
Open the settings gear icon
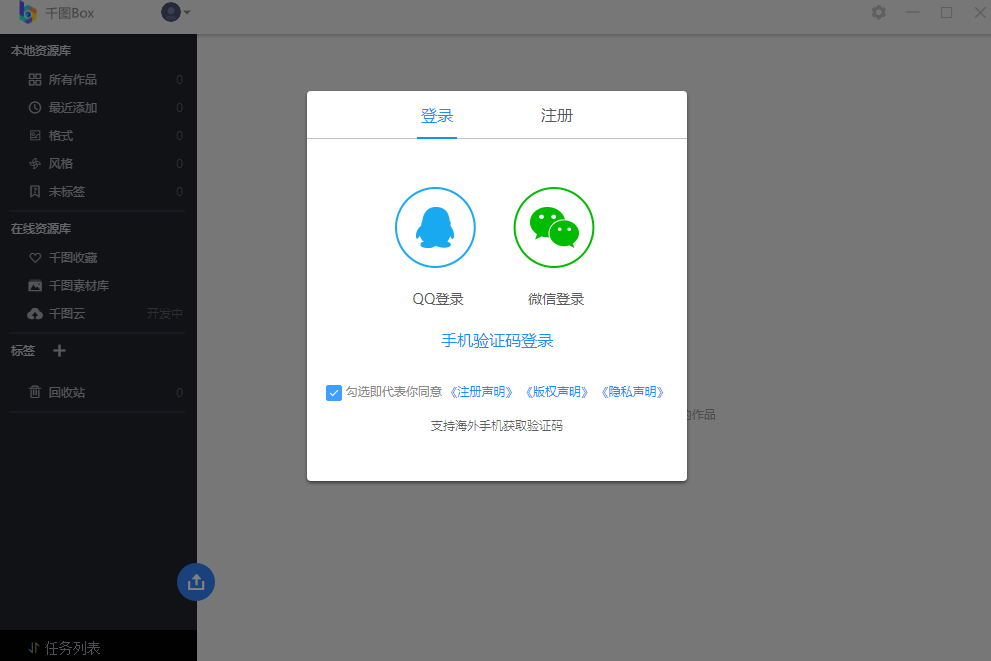point(879,12)
